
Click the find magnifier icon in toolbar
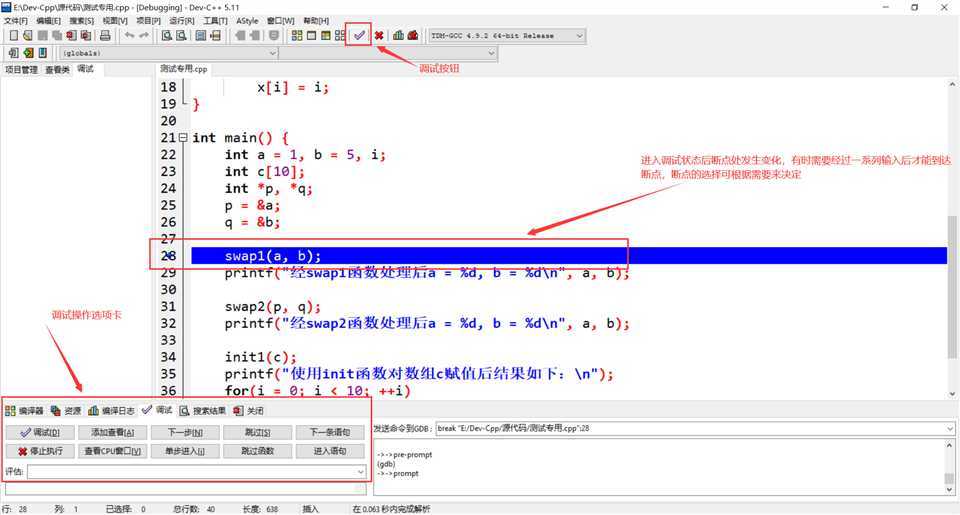click(x=166, y=36)
